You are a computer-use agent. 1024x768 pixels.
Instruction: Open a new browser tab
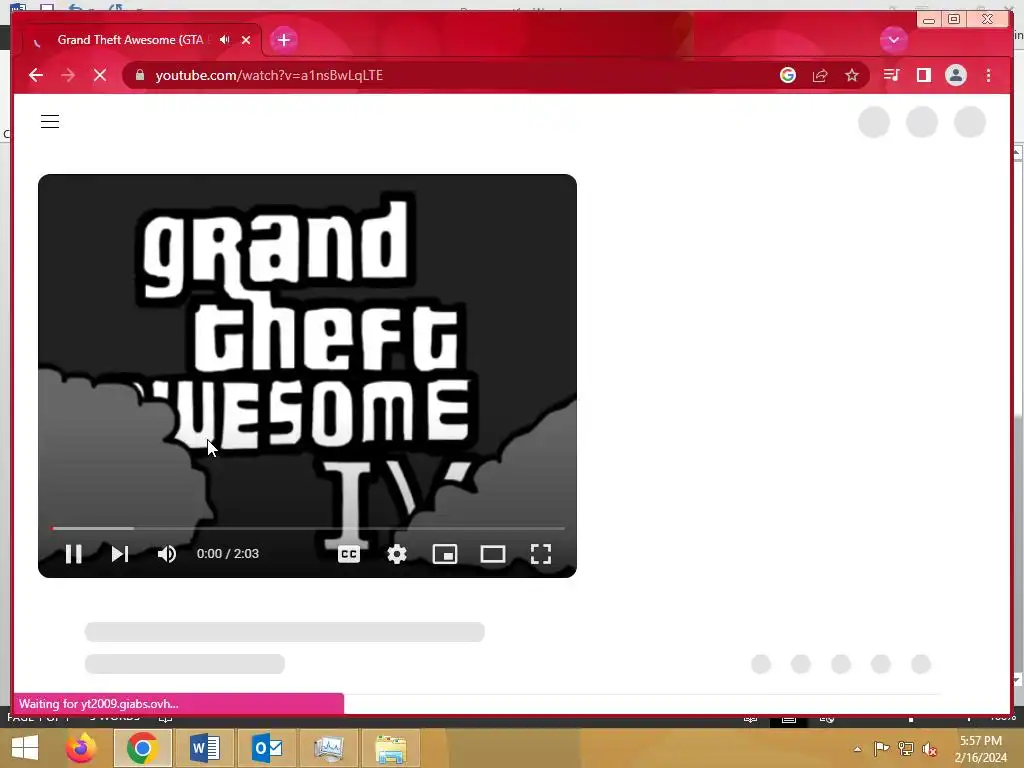[x=283, y=40]
